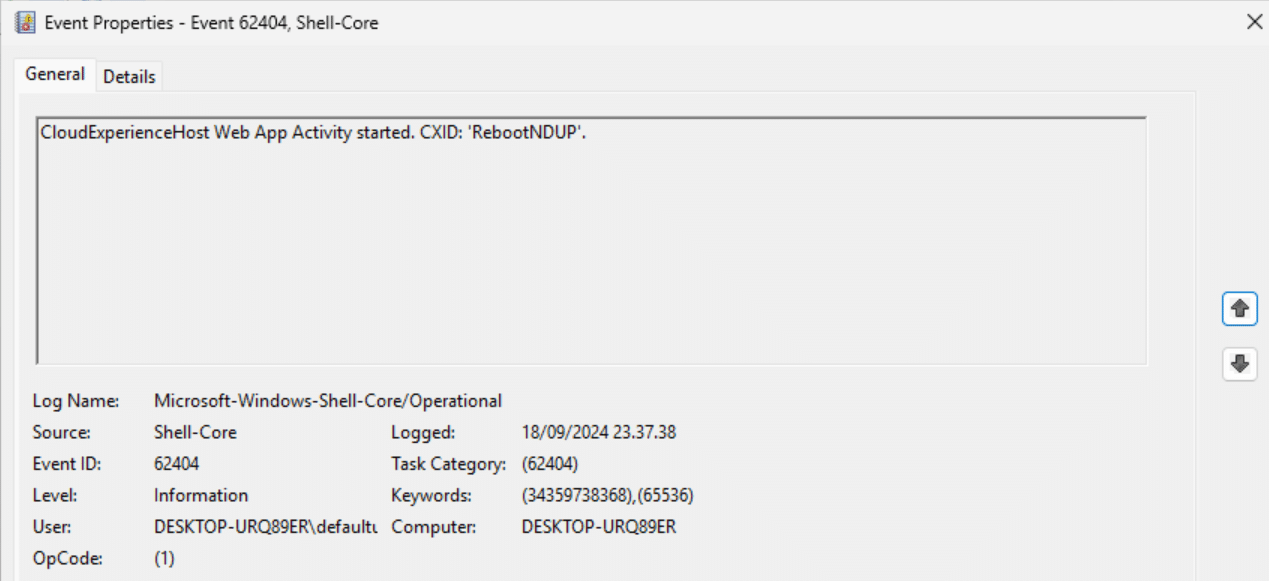Image resolution: width=1269 pixels, height=581 pixels.
Task: Click the OpCode value (1)
Action: tap(164, 558)
